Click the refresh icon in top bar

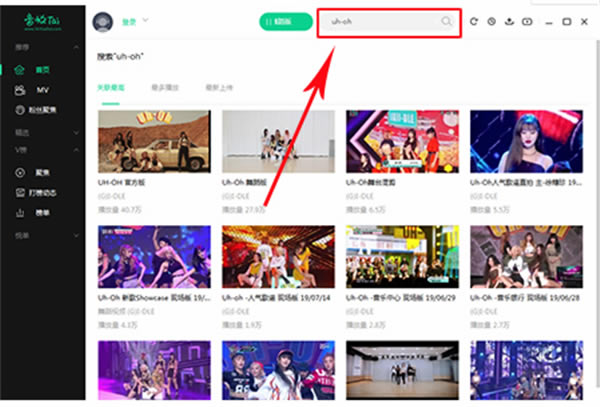tap(474, 21)
